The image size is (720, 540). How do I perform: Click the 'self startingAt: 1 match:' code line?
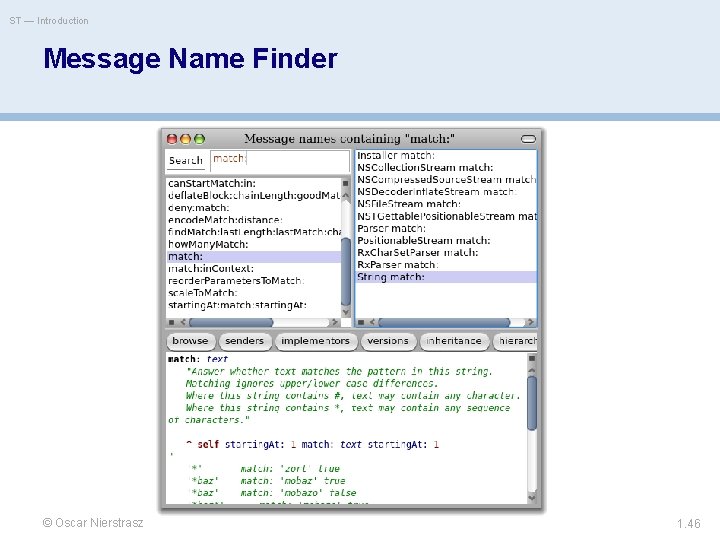[312, 444]
